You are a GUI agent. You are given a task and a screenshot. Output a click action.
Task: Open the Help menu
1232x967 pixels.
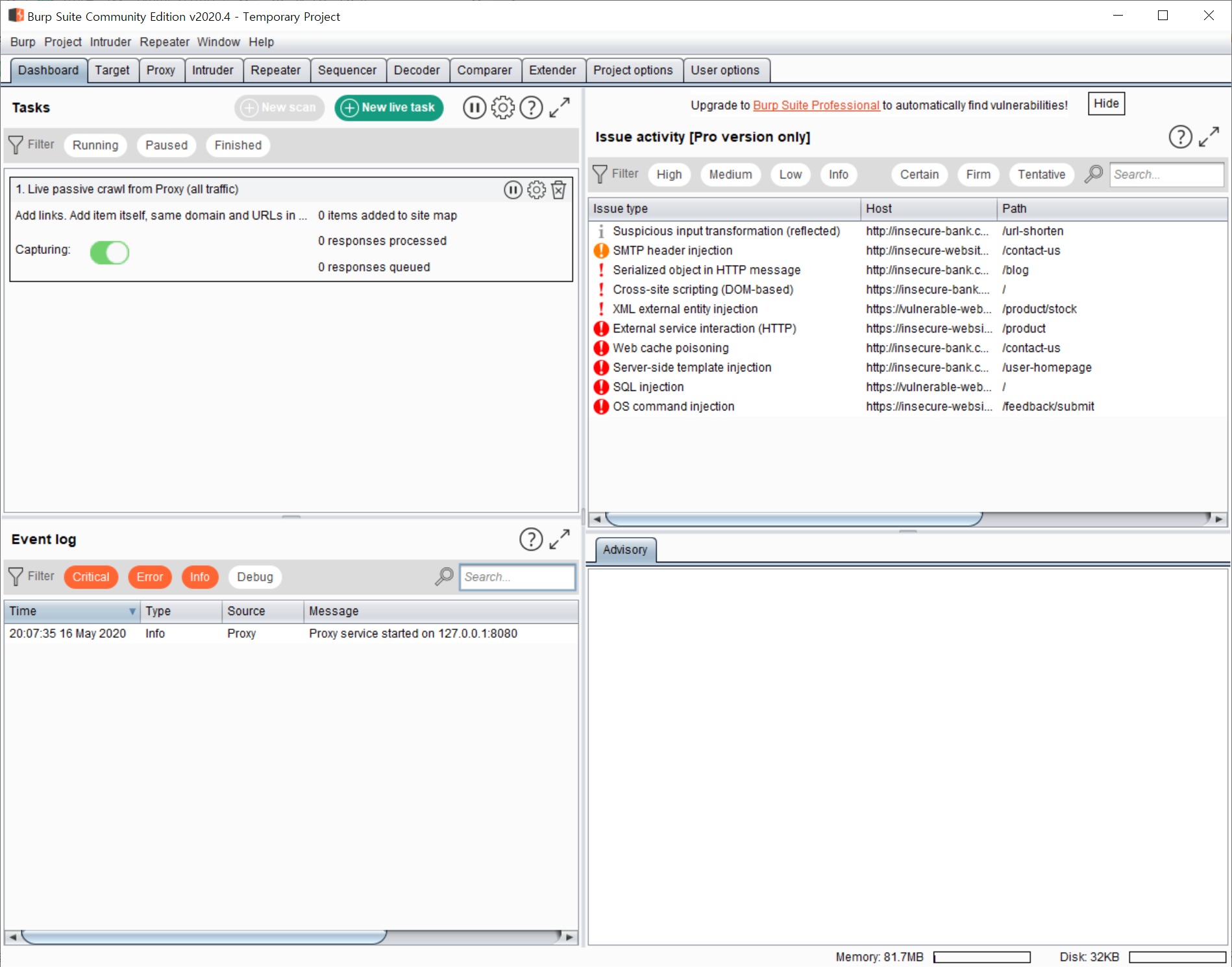coord(261,42)
